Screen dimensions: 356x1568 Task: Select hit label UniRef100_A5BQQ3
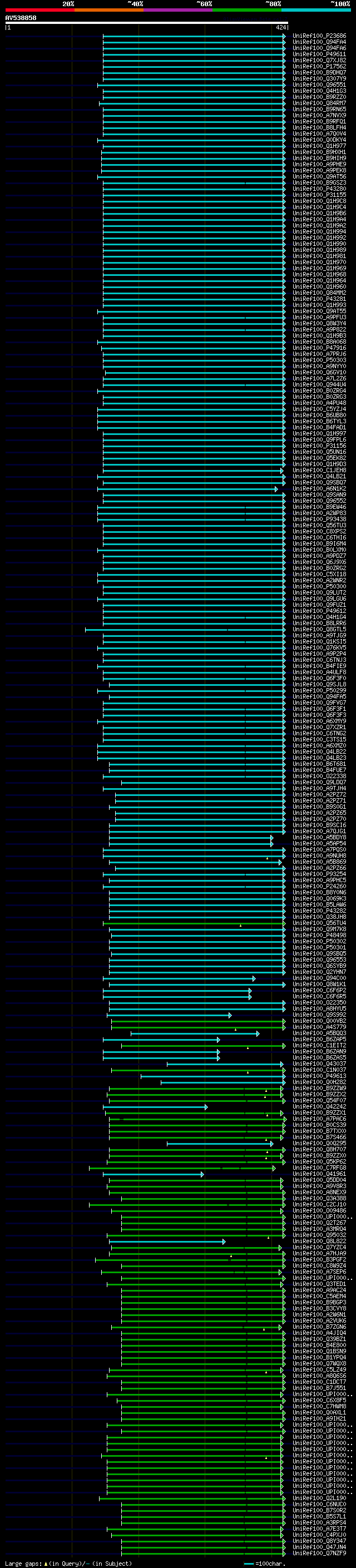(319, 1033)
